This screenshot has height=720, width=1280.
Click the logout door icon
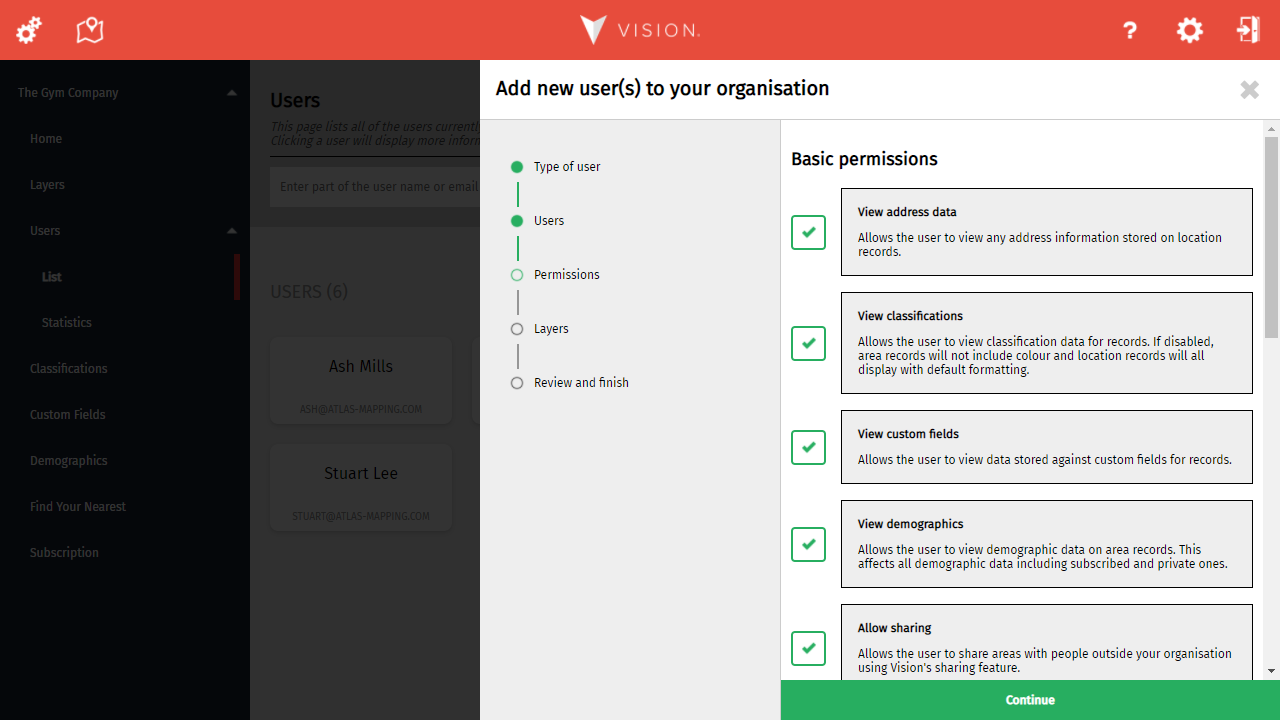coord(1247,30)
